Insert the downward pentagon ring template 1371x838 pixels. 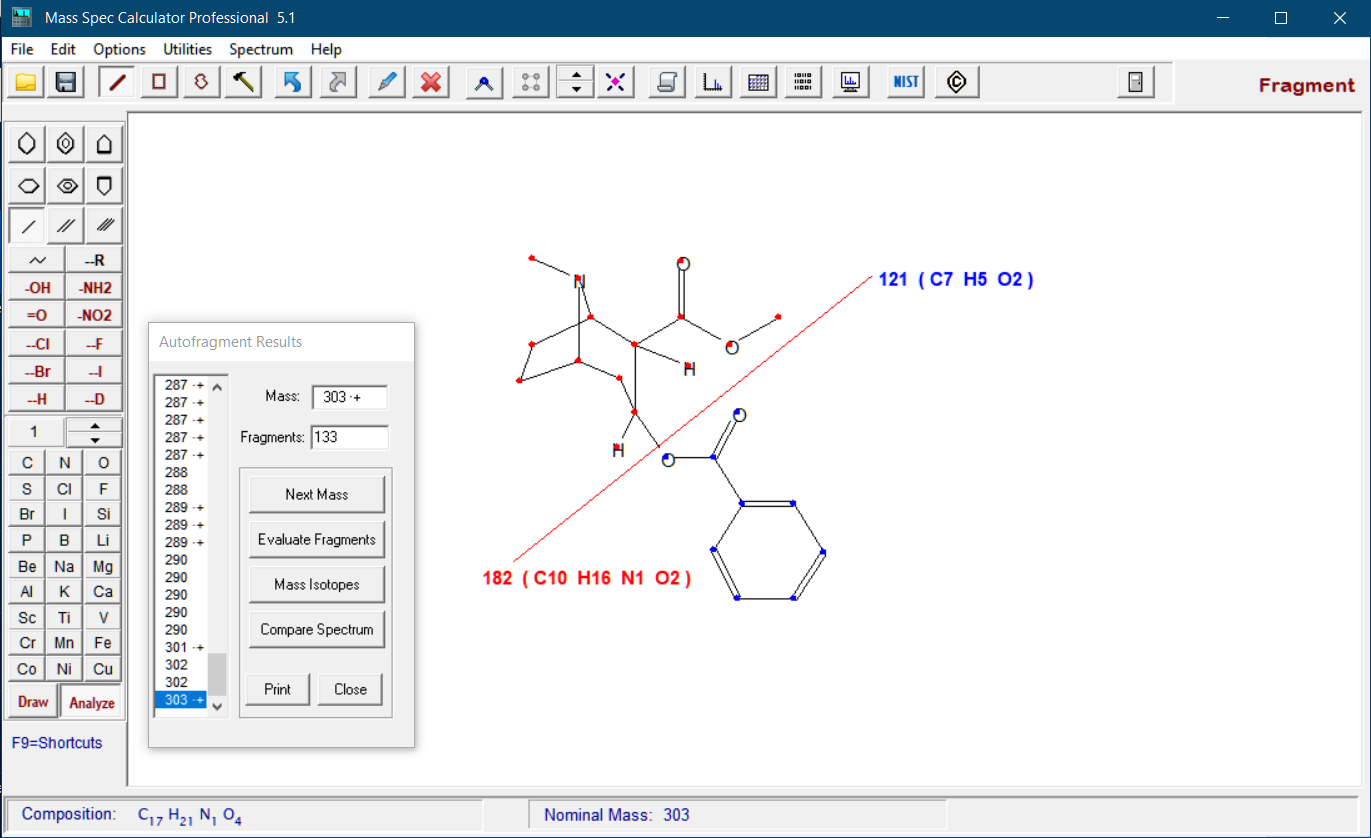[104, 186]
